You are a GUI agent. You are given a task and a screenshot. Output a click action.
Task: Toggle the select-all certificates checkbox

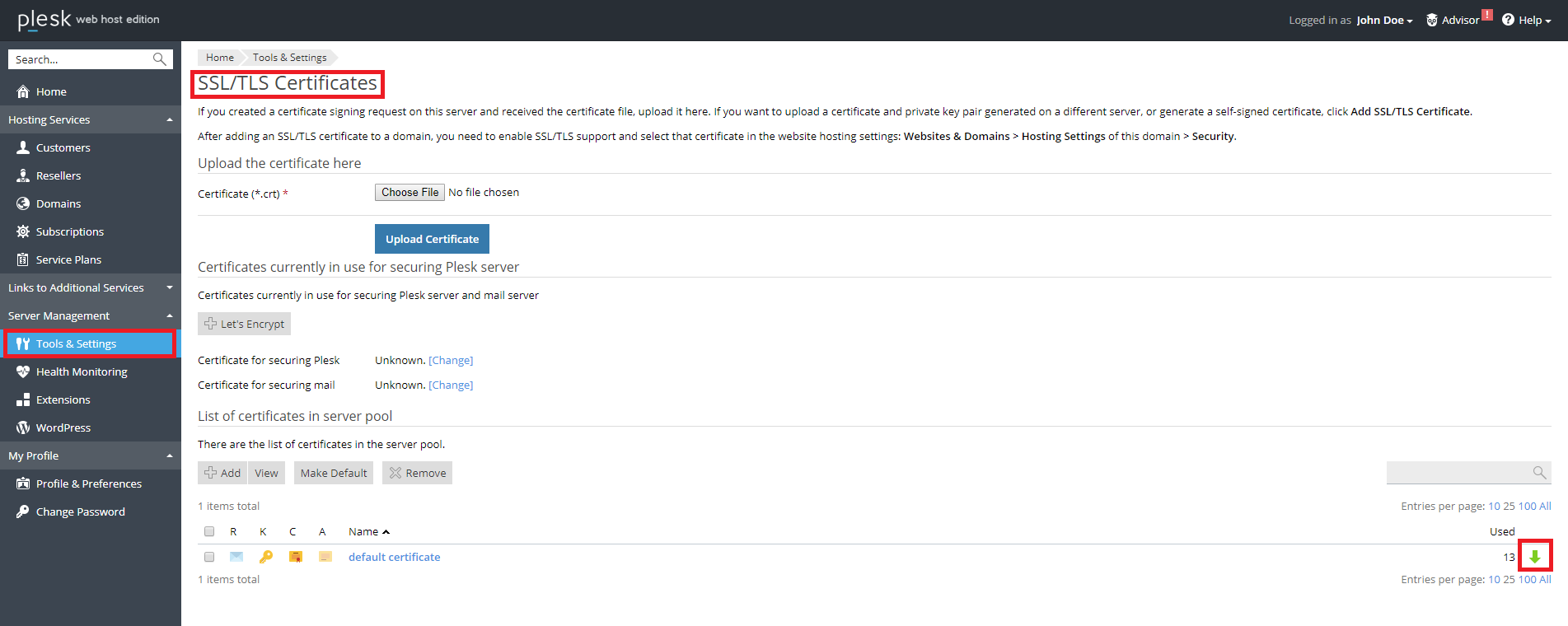tap(209, 531)
